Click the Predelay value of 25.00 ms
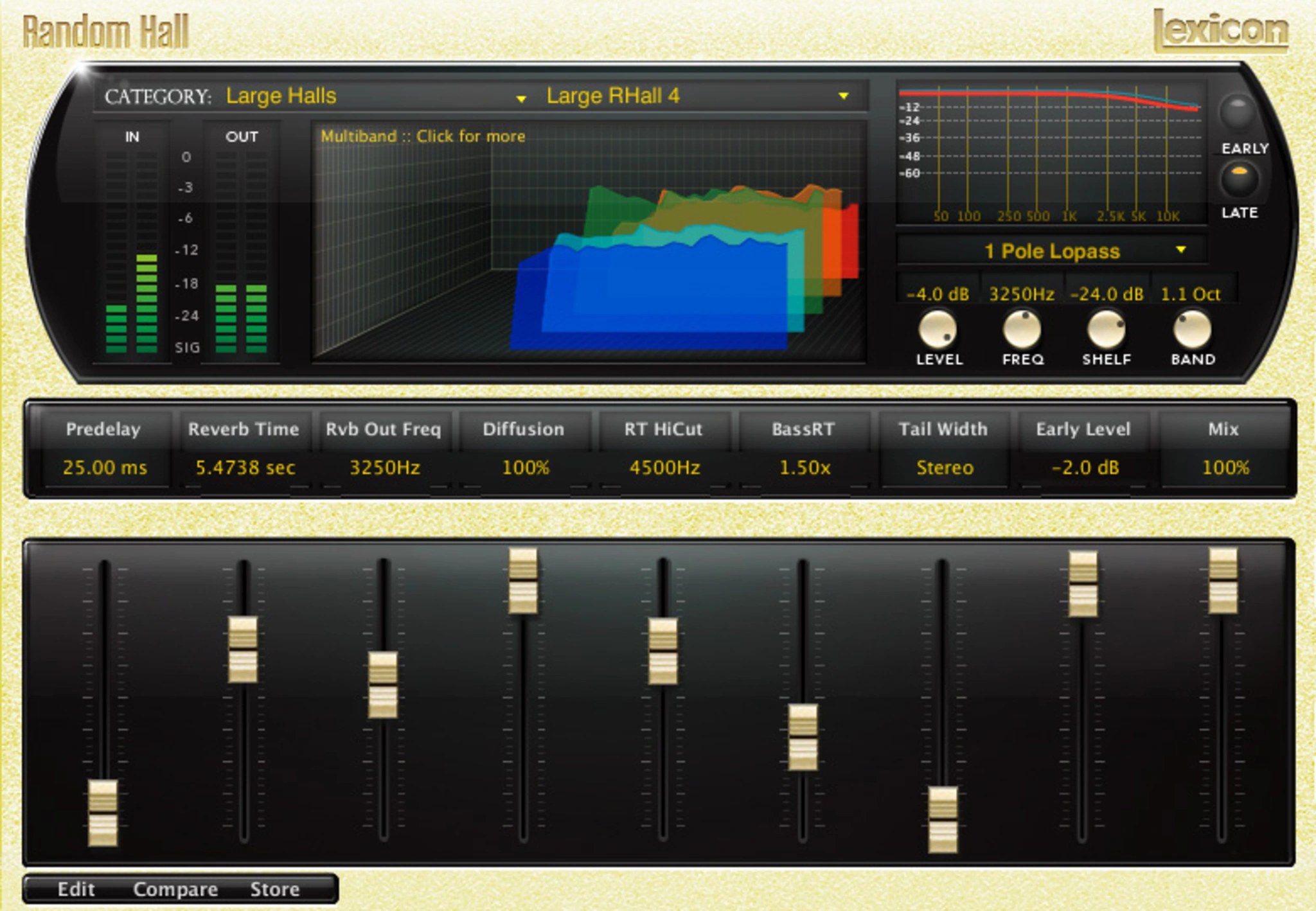1316x911 pixels. [106, 468]
